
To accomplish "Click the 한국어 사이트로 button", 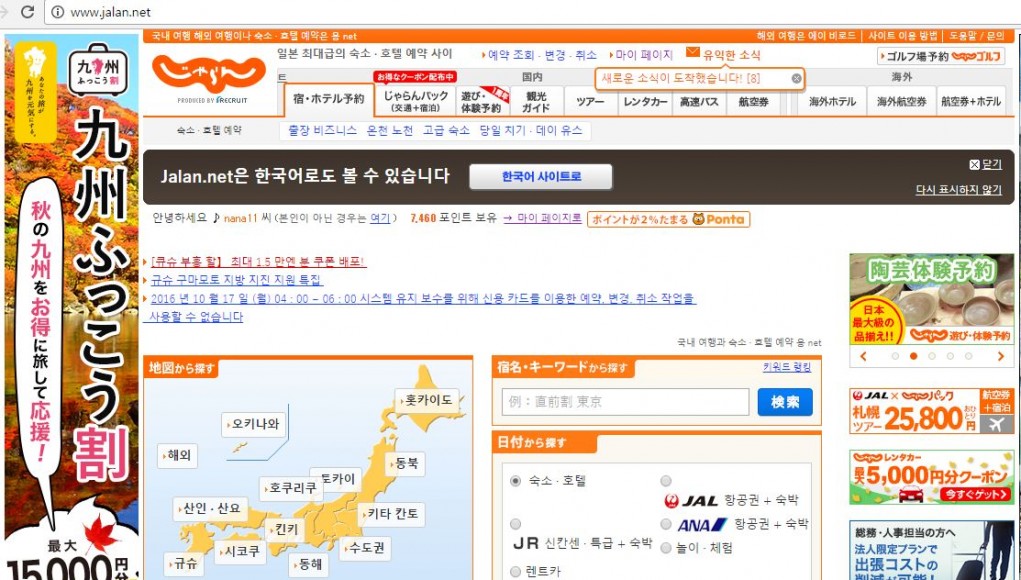I will [x=541, y=176].
